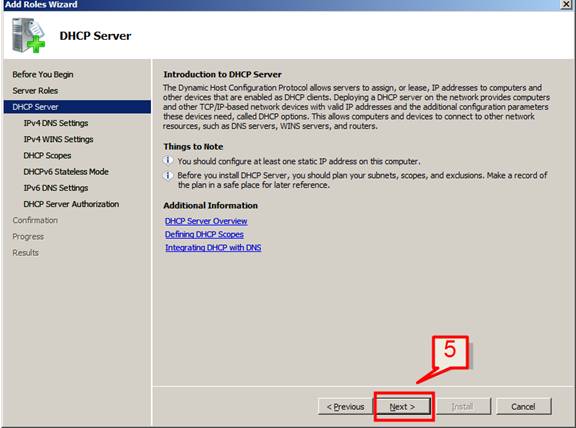Select the Server Roles step
The height and width of the screenshot is (428, 576).
[x=35, y=90]
